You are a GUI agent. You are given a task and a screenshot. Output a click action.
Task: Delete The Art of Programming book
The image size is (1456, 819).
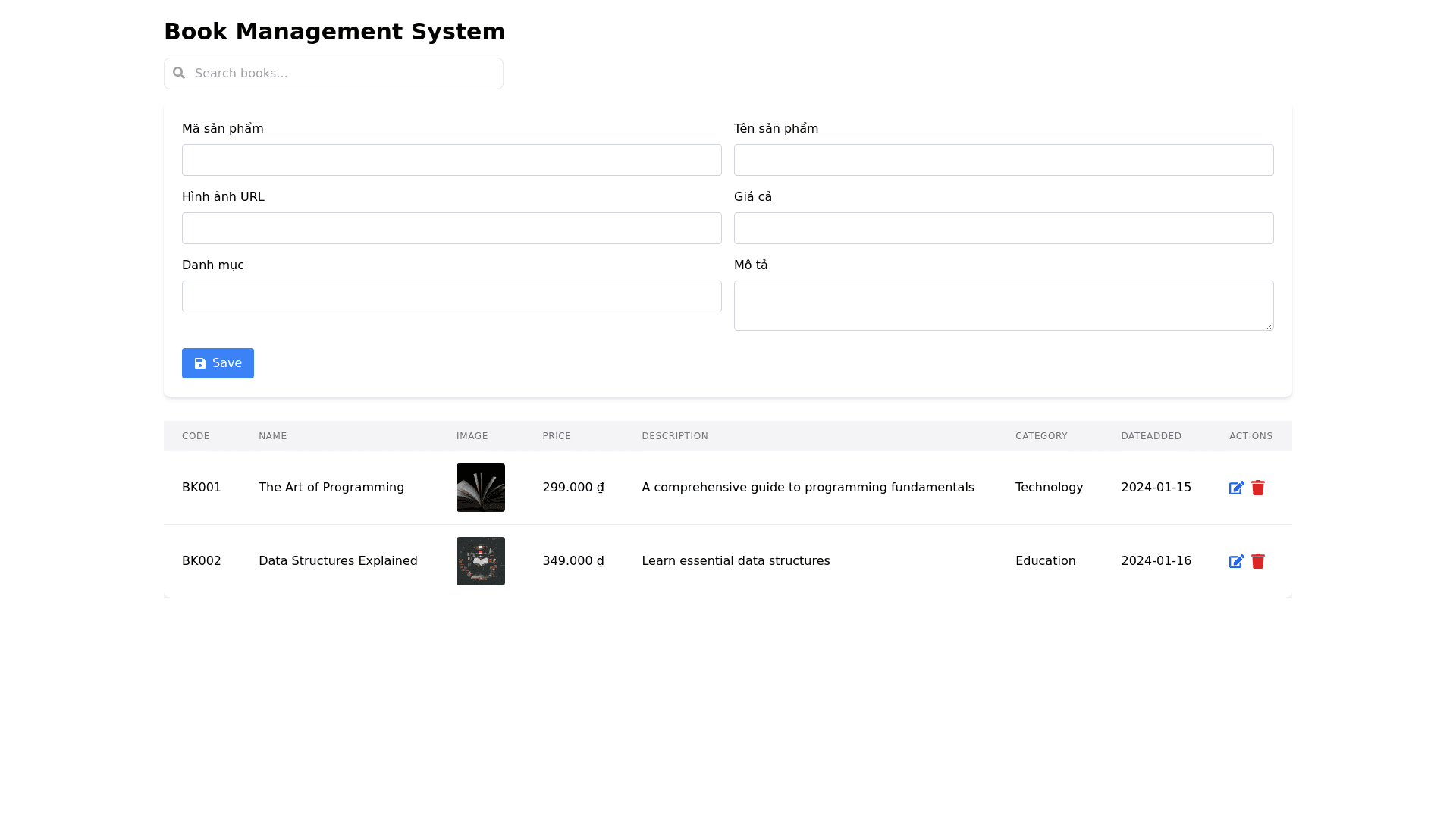(1258, 488)
